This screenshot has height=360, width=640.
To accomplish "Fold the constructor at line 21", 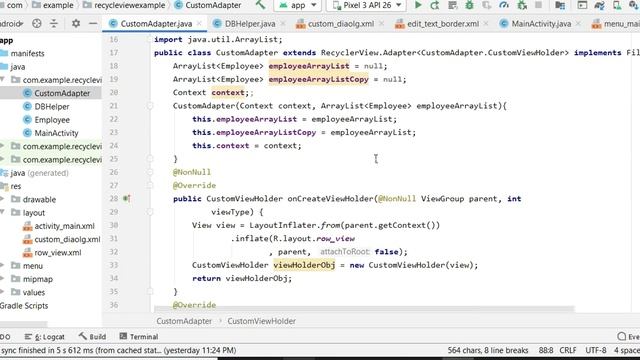I will pos(150,106).
